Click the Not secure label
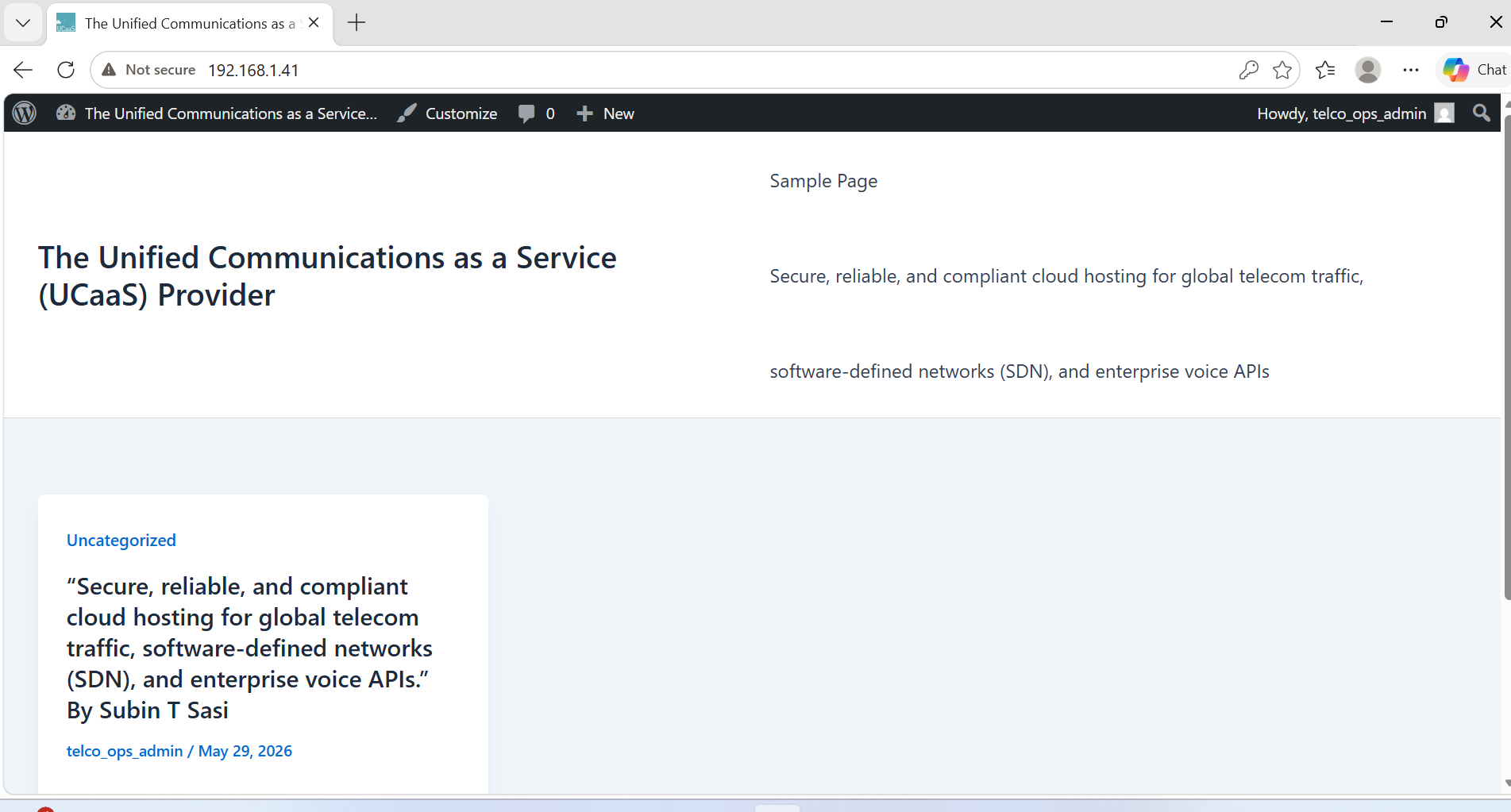 coord(160,70)
